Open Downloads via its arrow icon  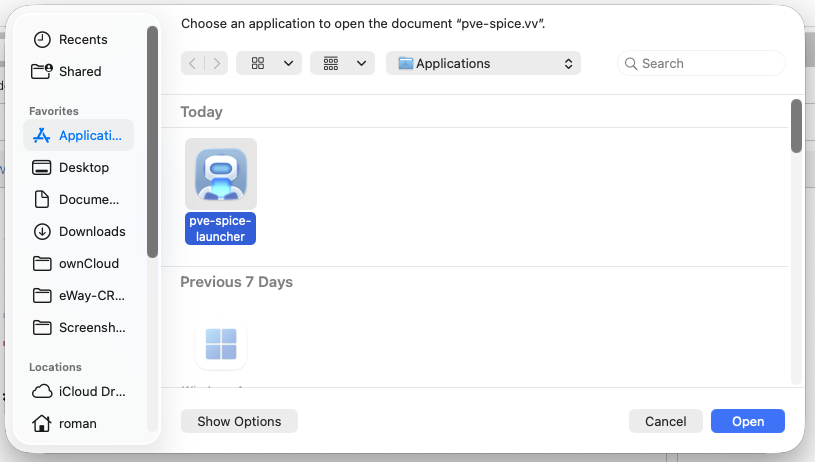click(42, 231)
